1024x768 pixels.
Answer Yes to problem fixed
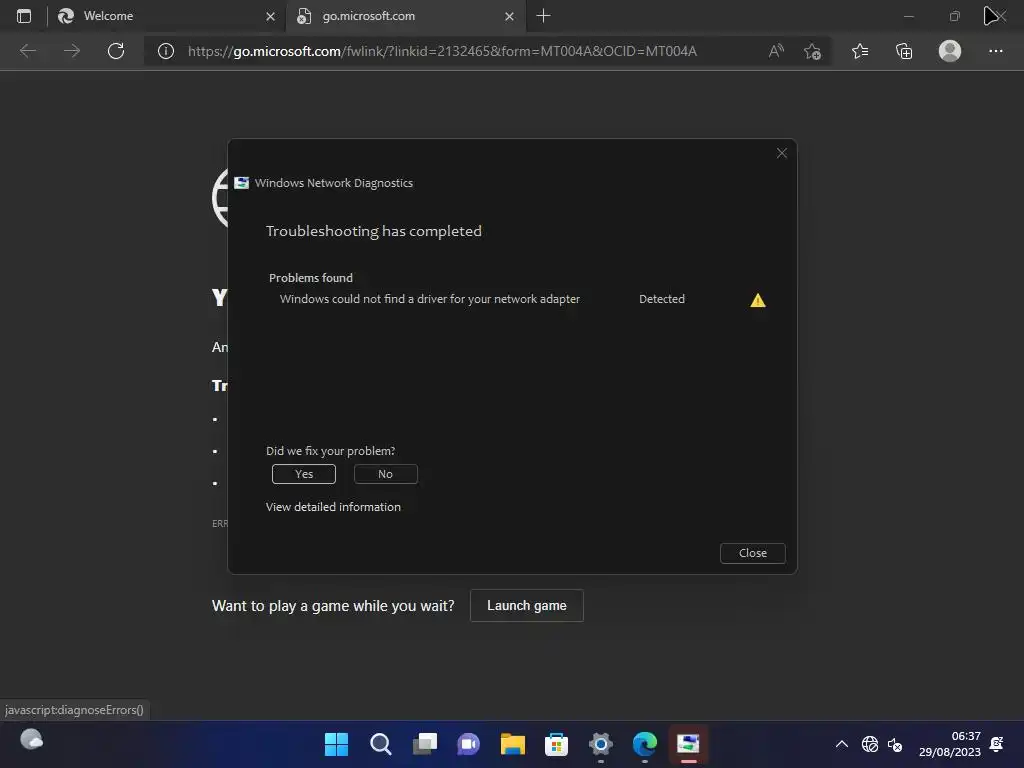click(x=304, y=474)
